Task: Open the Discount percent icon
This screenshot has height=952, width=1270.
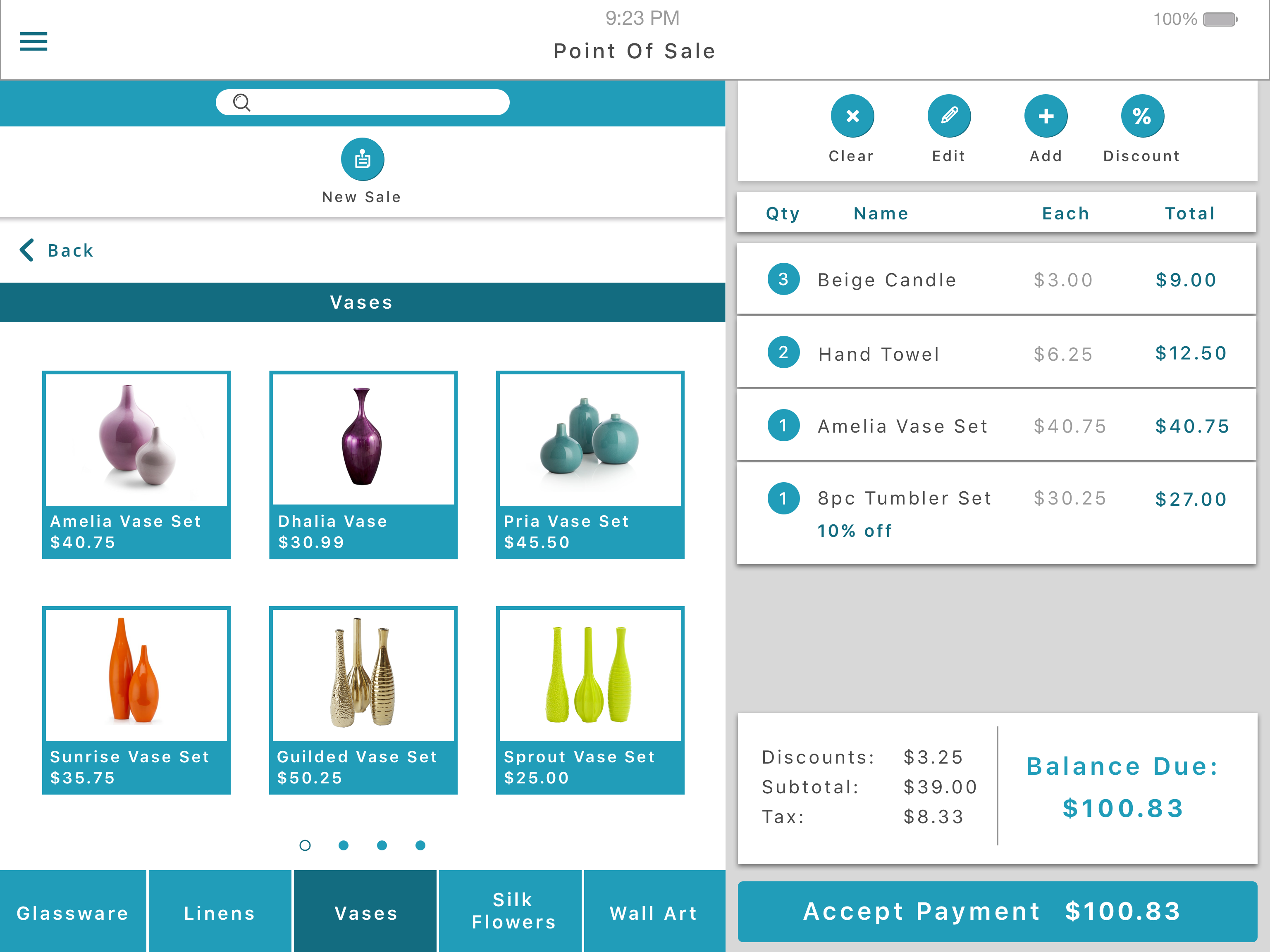Action: pos(1142,116)
